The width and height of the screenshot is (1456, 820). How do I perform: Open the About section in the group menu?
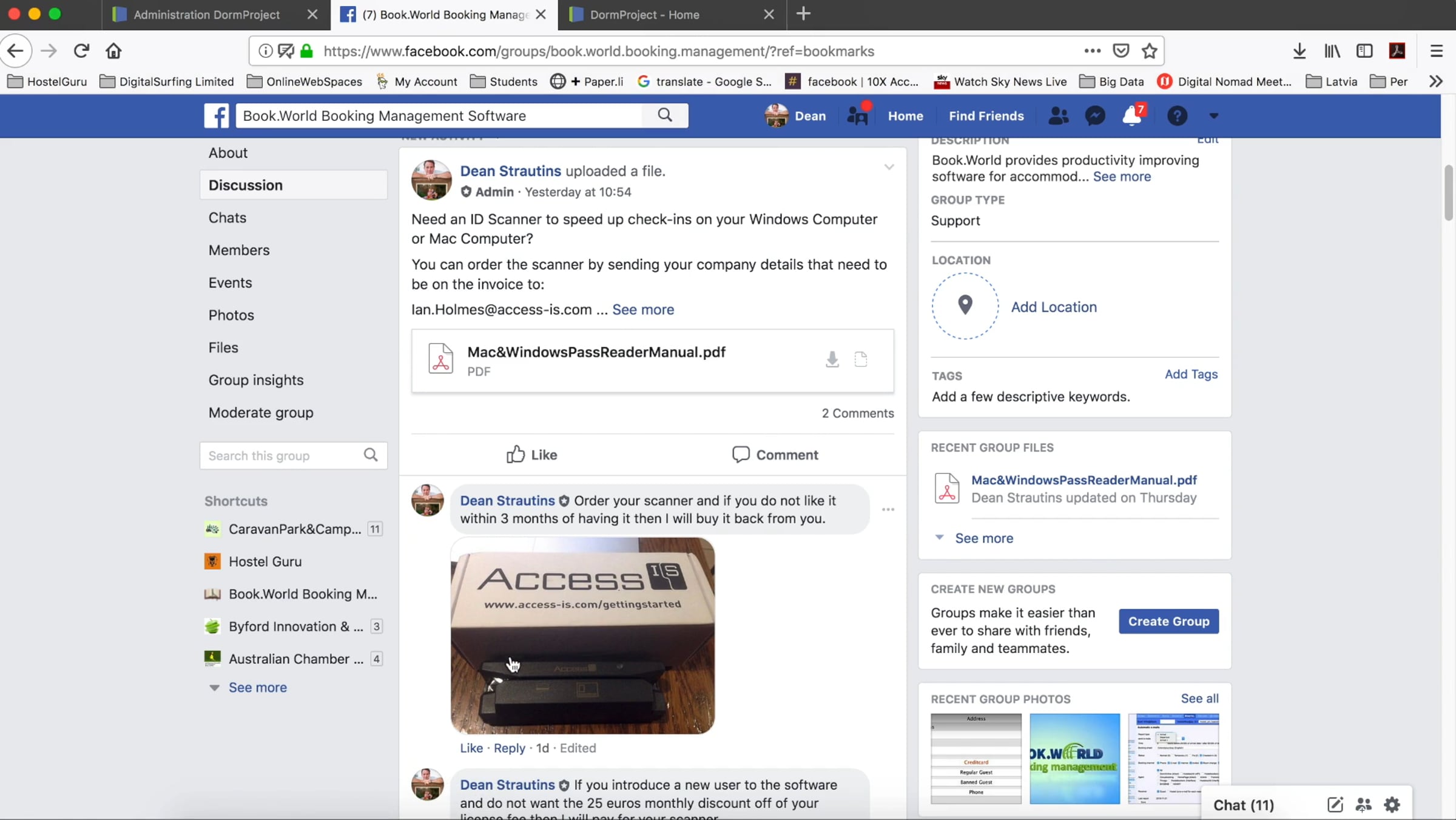[228, 153]
